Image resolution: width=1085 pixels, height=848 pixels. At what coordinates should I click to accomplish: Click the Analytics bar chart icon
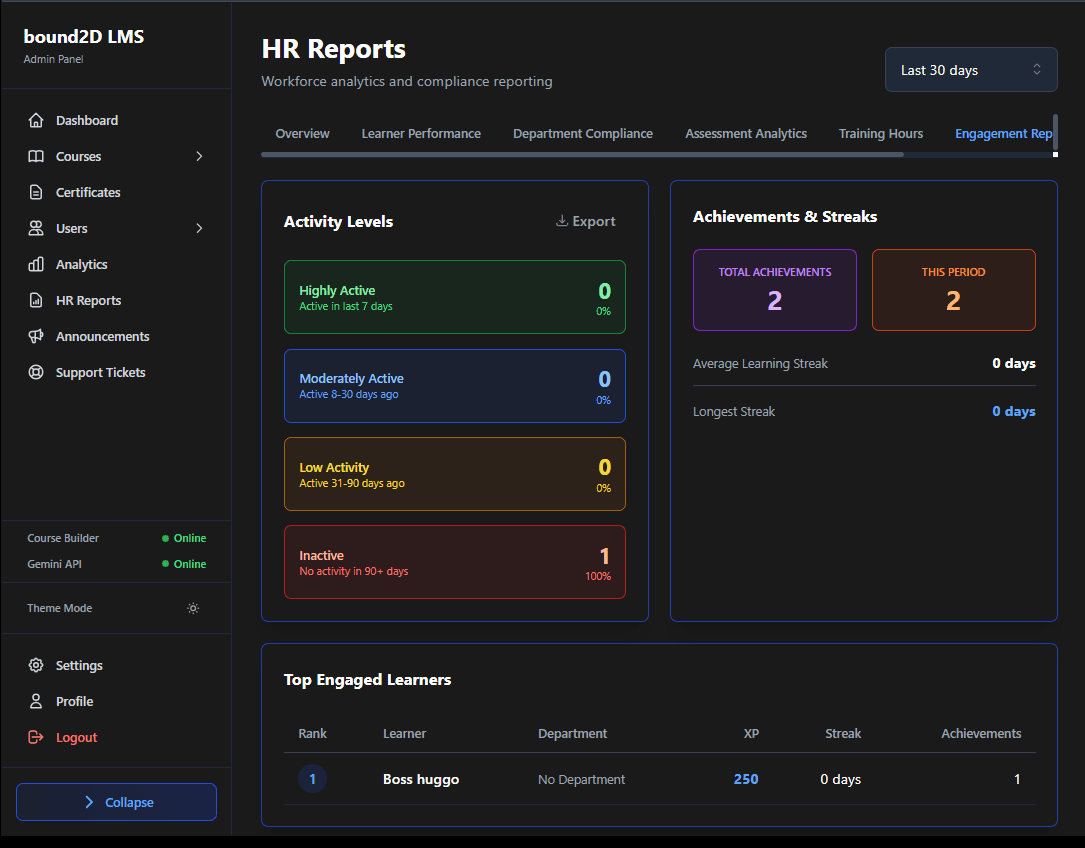pyautogui.click(x=36, y=265)
